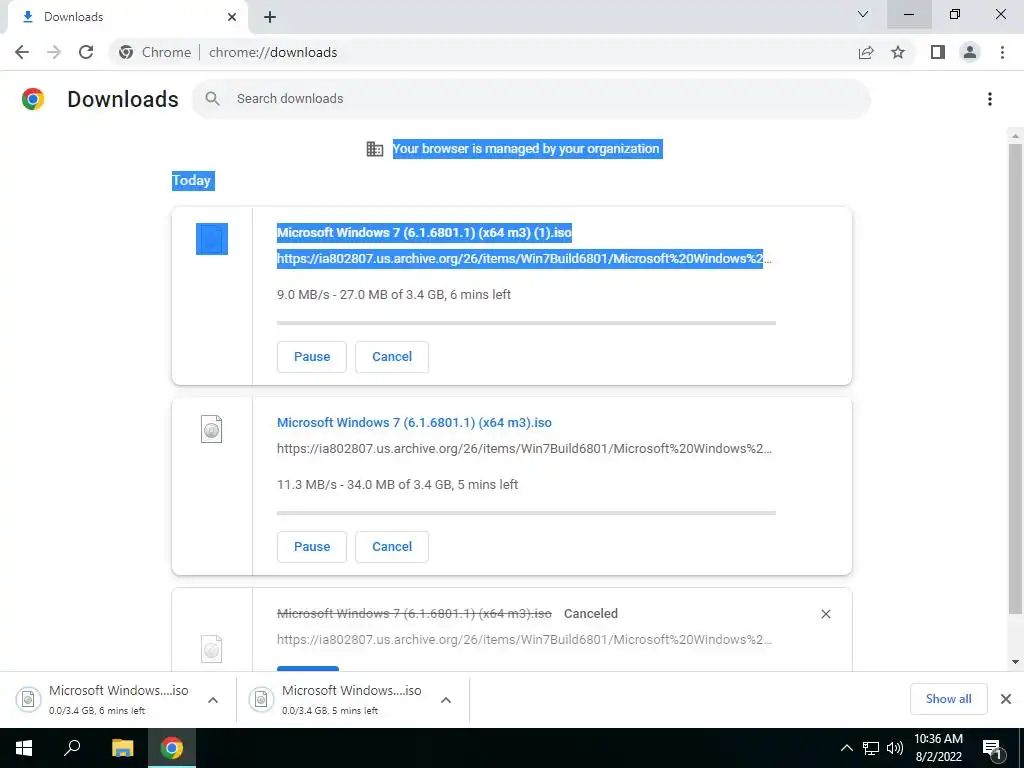Click the archive.org URL of second download

point(524,449)
